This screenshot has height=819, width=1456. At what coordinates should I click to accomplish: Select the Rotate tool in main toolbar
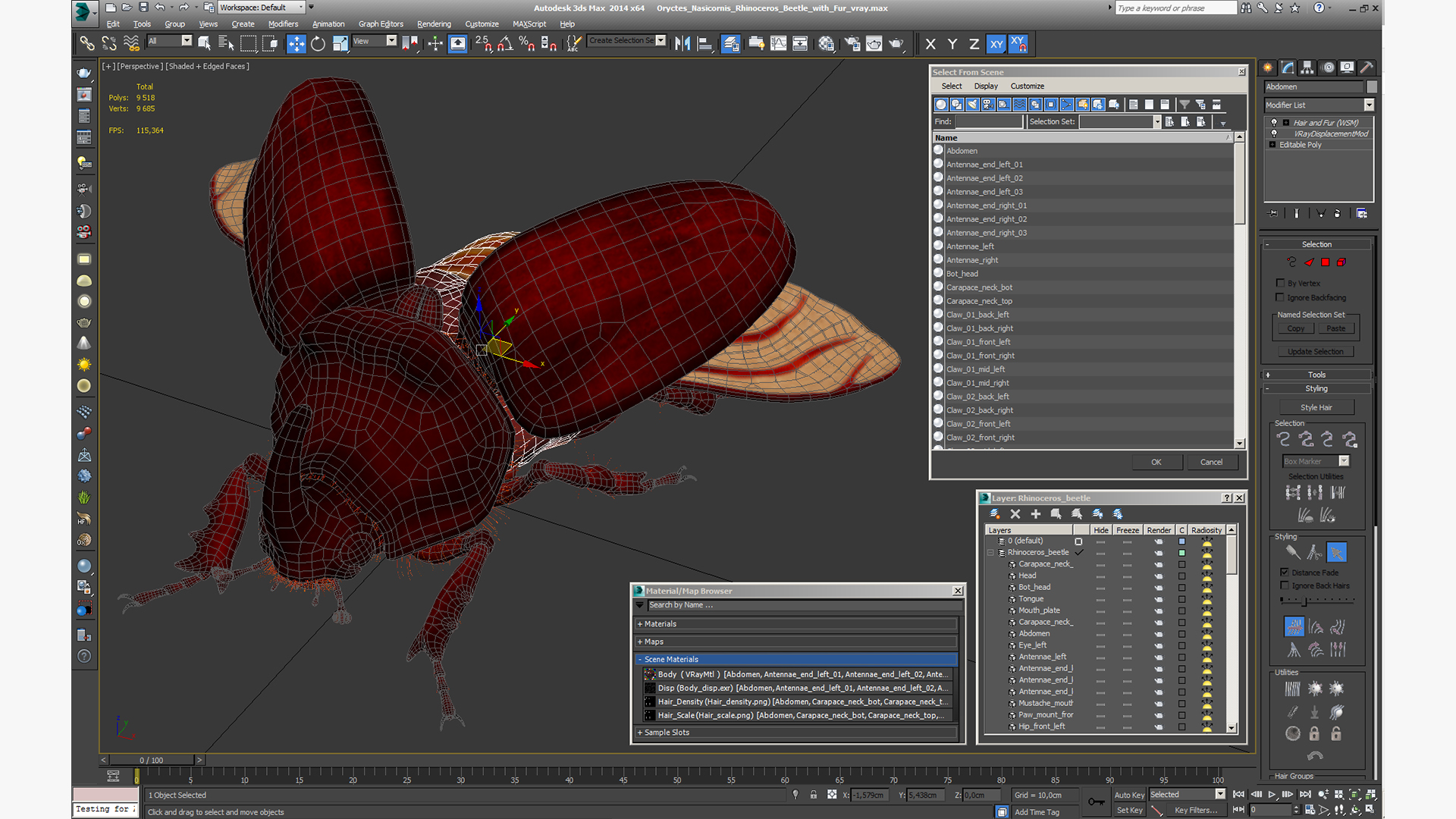point(318,43)
